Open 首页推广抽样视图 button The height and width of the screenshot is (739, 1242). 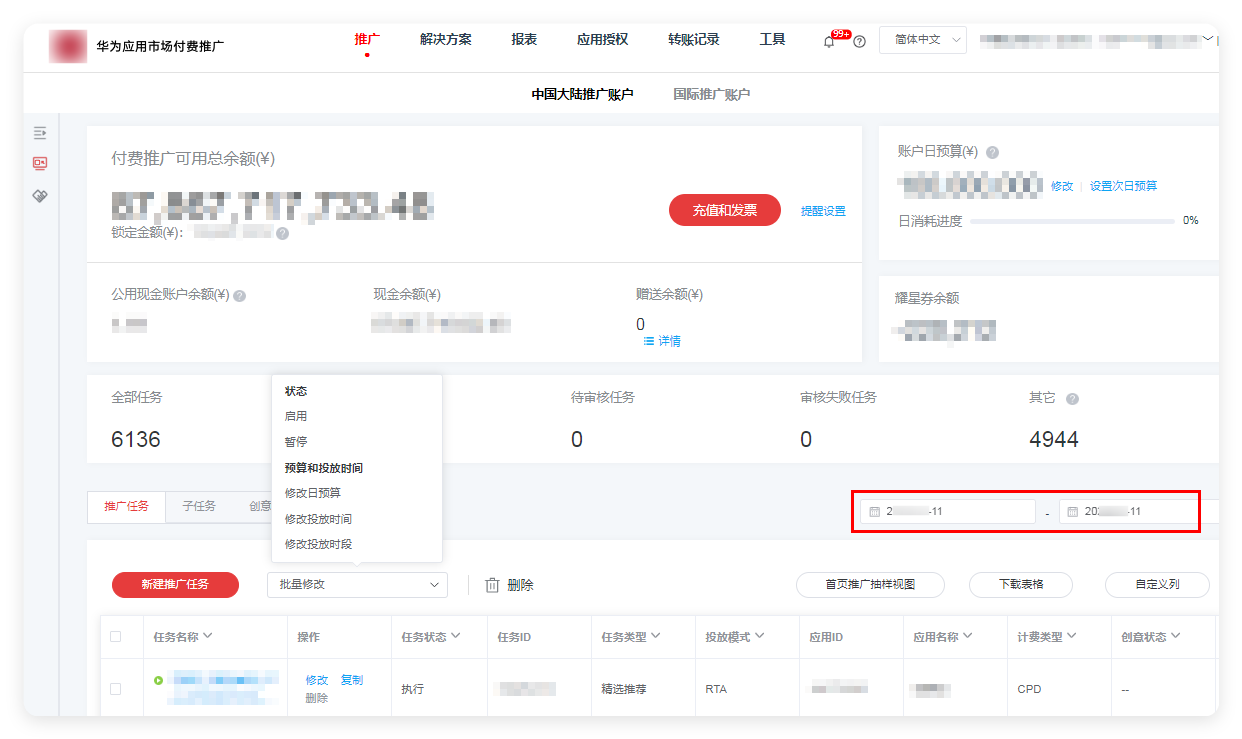pos(870,585)
